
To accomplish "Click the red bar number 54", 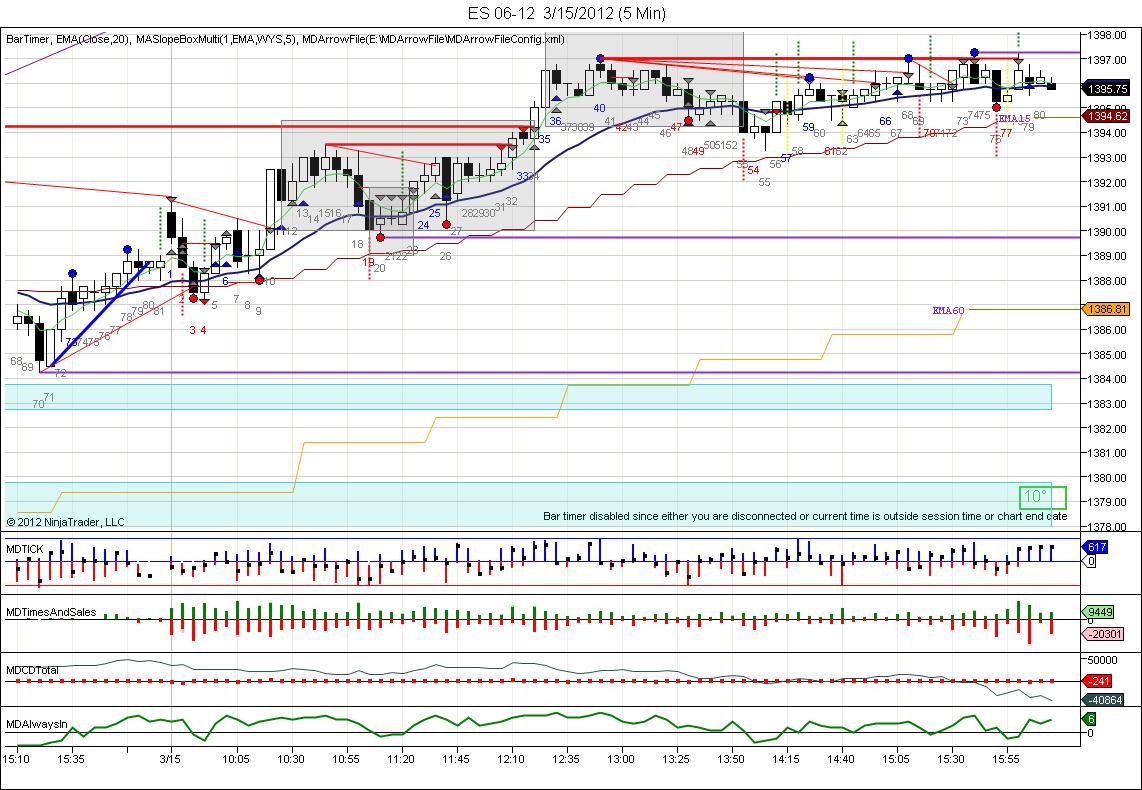I will [x=753, y=170].
